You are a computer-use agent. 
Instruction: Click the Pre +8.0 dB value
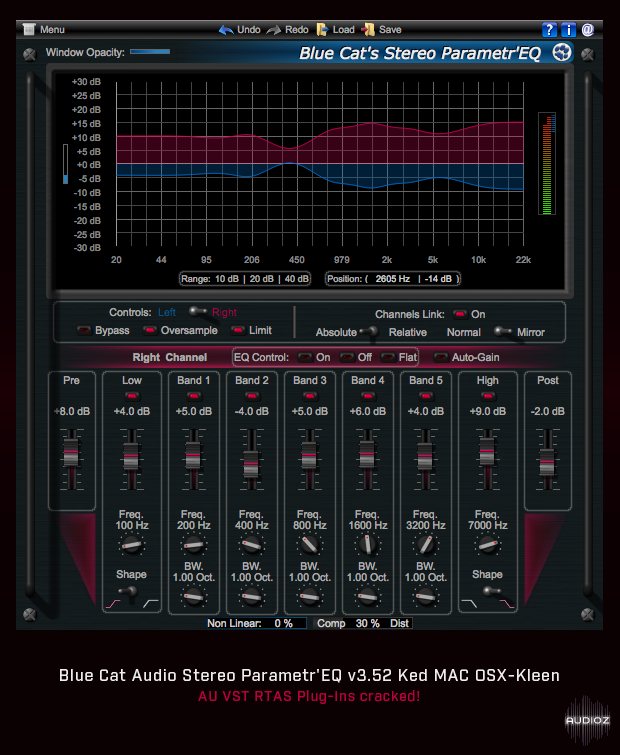[72, 411]
